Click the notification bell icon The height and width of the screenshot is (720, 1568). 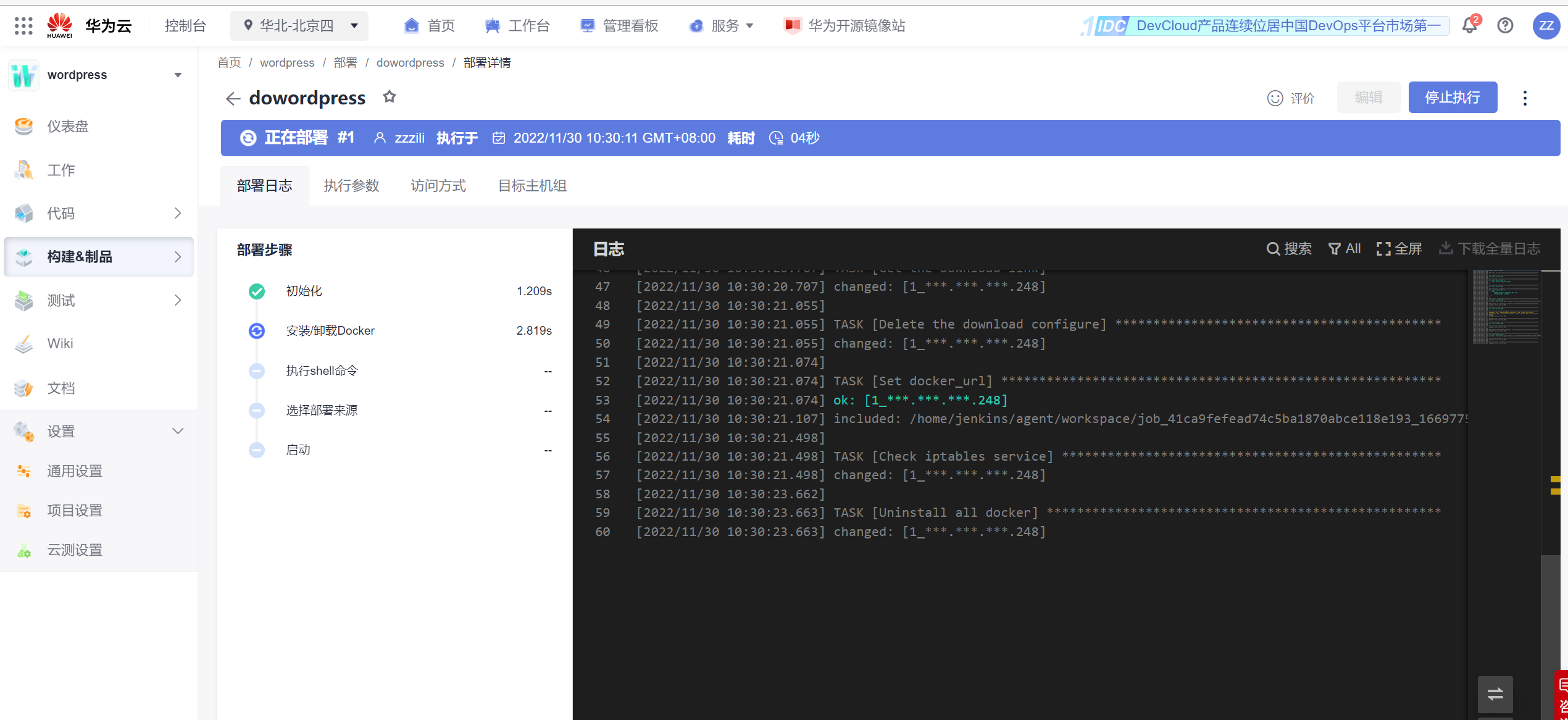click(1469, 26)
